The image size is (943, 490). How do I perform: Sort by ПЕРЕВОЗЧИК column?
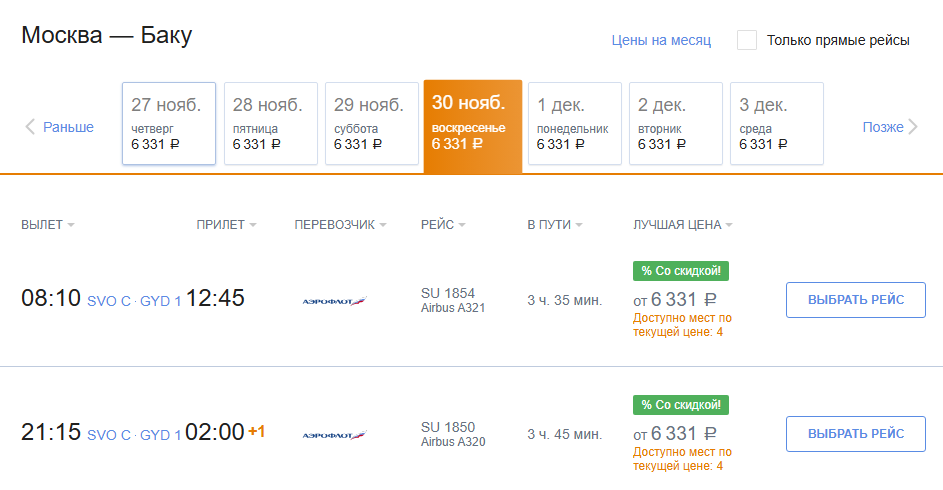click(x=340, y=225)
